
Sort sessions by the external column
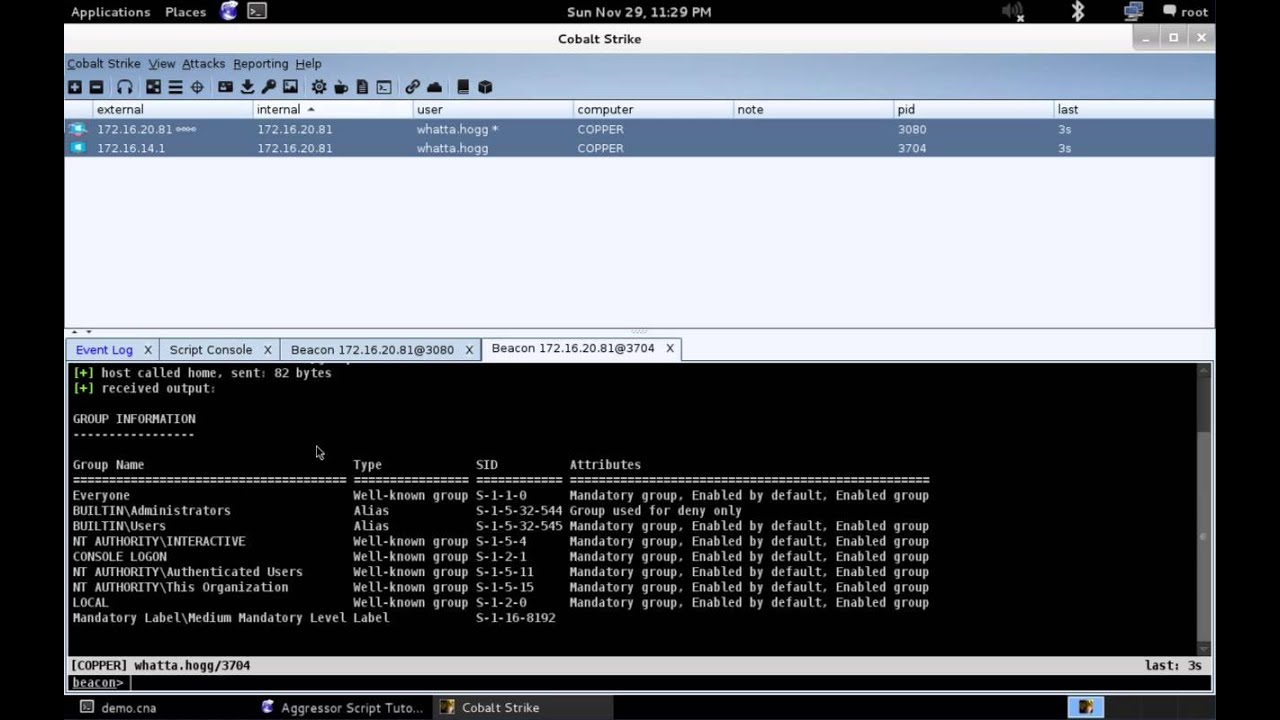[173, 109]
